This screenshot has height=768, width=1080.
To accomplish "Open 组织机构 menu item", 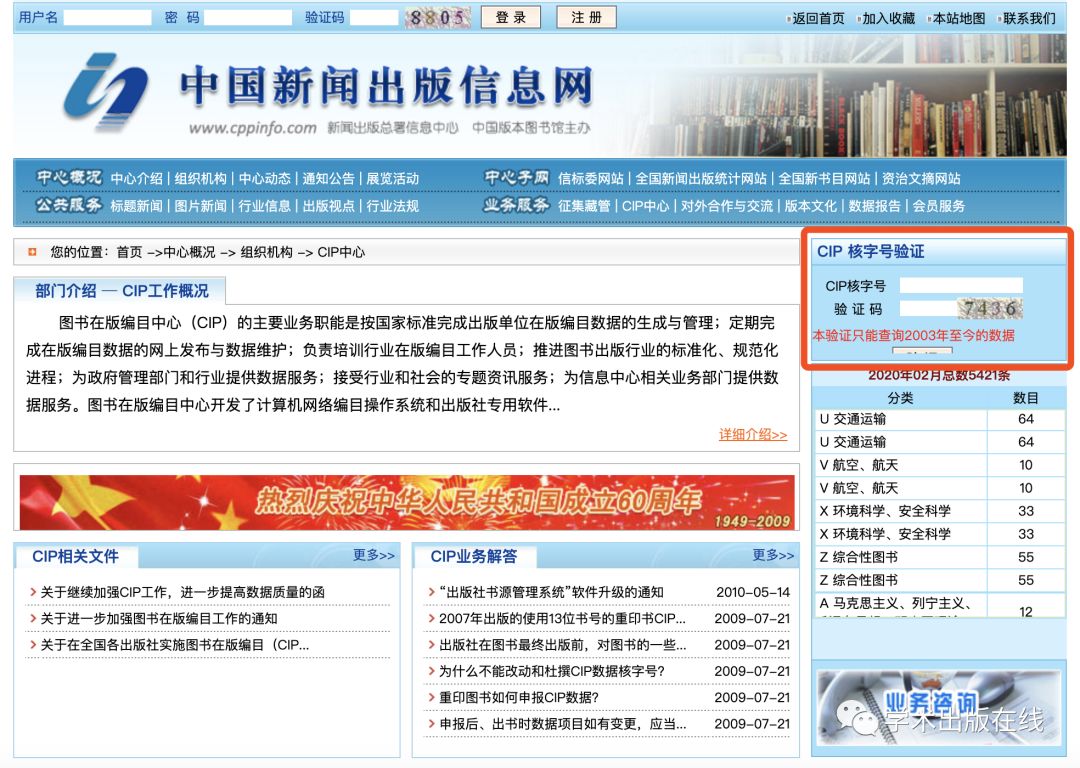I will point(200,178).
